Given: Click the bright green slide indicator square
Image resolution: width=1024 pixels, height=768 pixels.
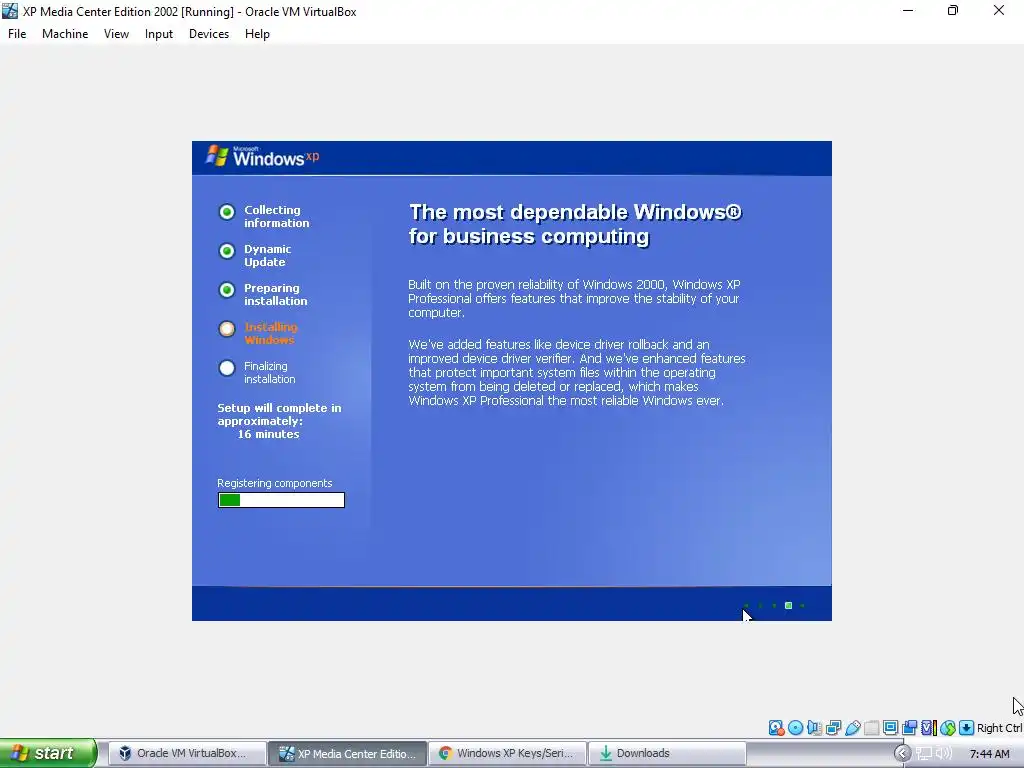Looking at the screenshot, I should pos(788,605).
